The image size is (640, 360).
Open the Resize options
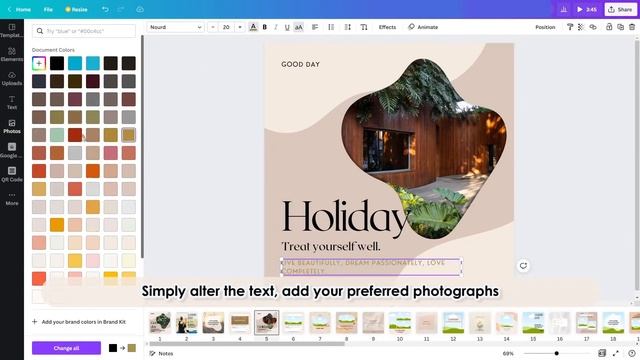(x=76, y=9)
